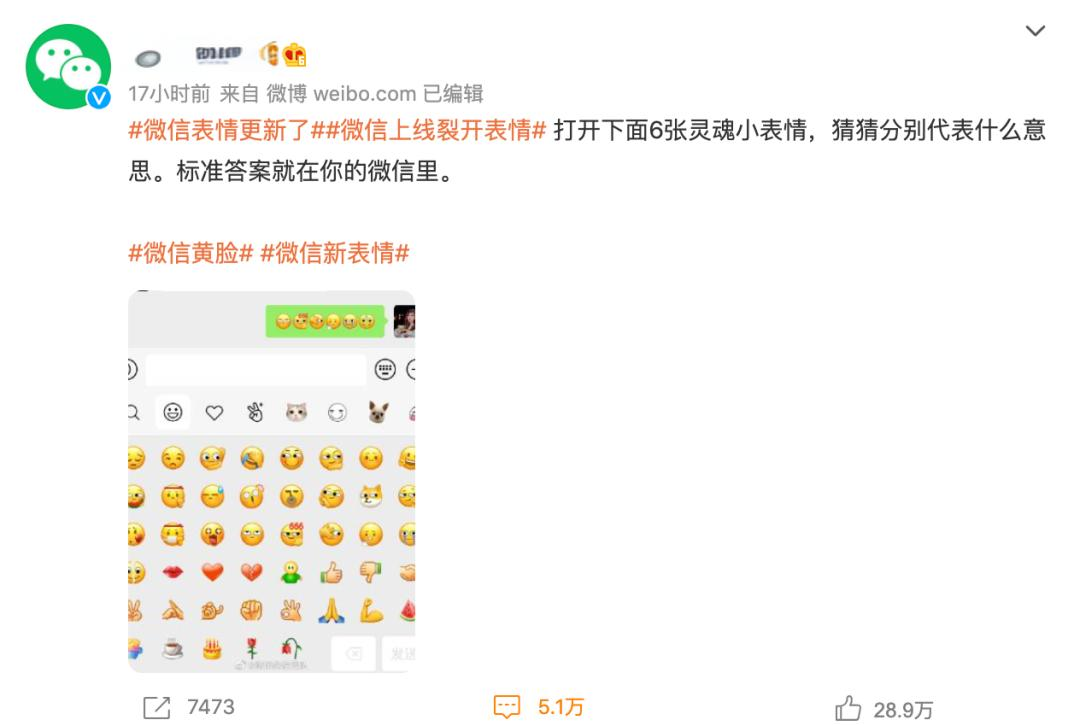Select the cat sticker pack tab
The width and height of the screenshot is (1080, 725).
[296, 412]
